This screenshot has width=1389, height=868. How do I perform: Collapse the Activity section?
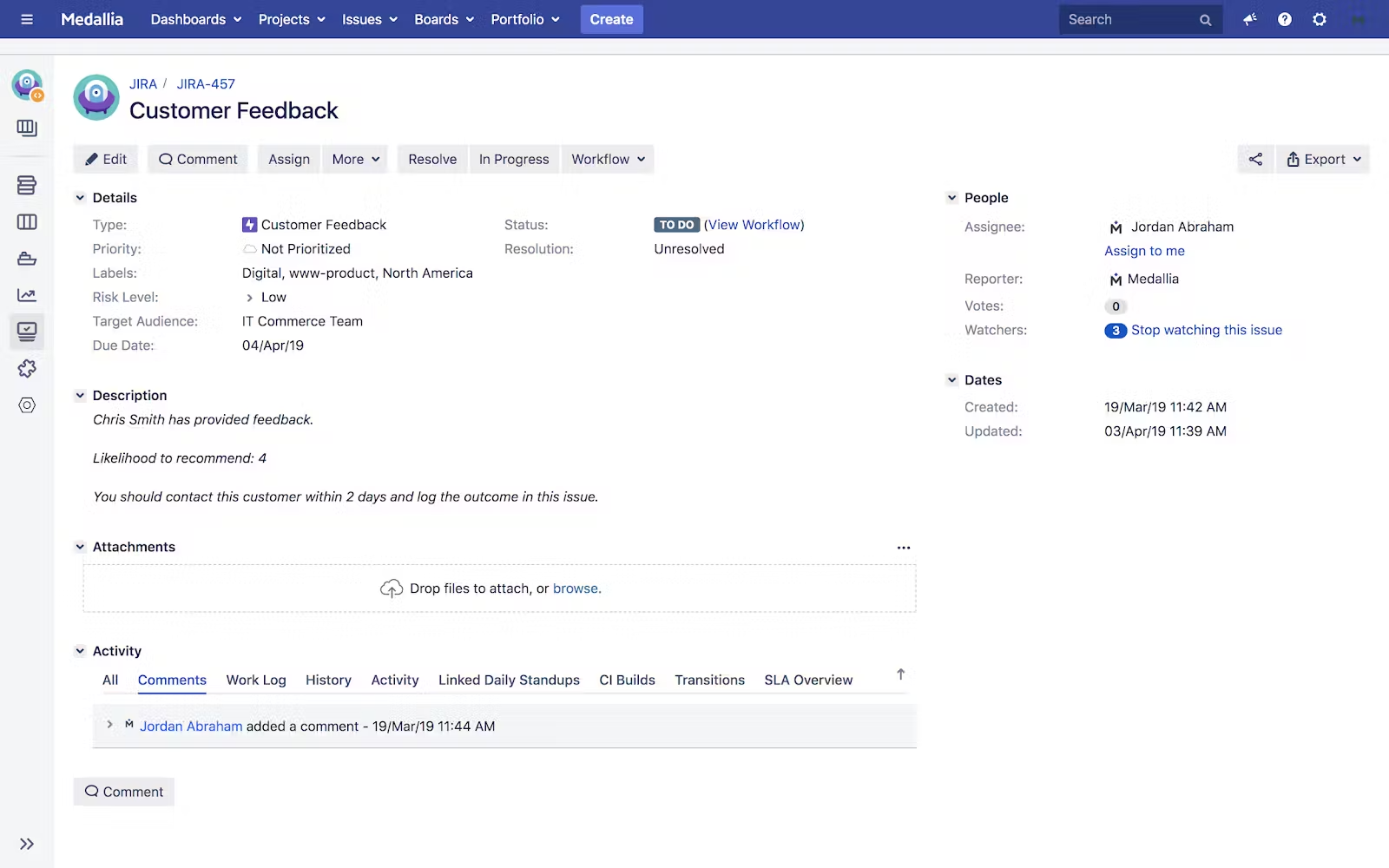[80, 651]
